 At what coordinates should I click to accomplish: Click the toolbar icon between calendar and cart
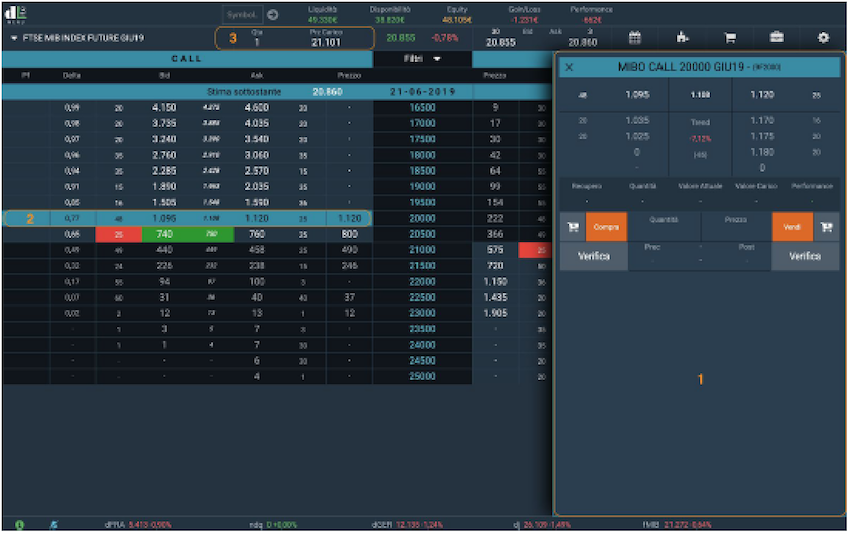[x=682, y=37]
